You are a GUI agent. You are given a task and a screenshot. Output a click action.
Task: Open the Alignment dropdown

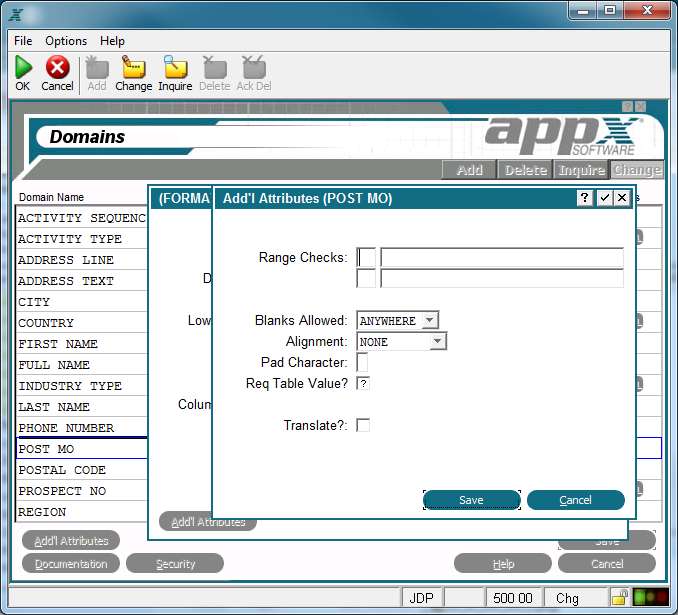(438, 341)
